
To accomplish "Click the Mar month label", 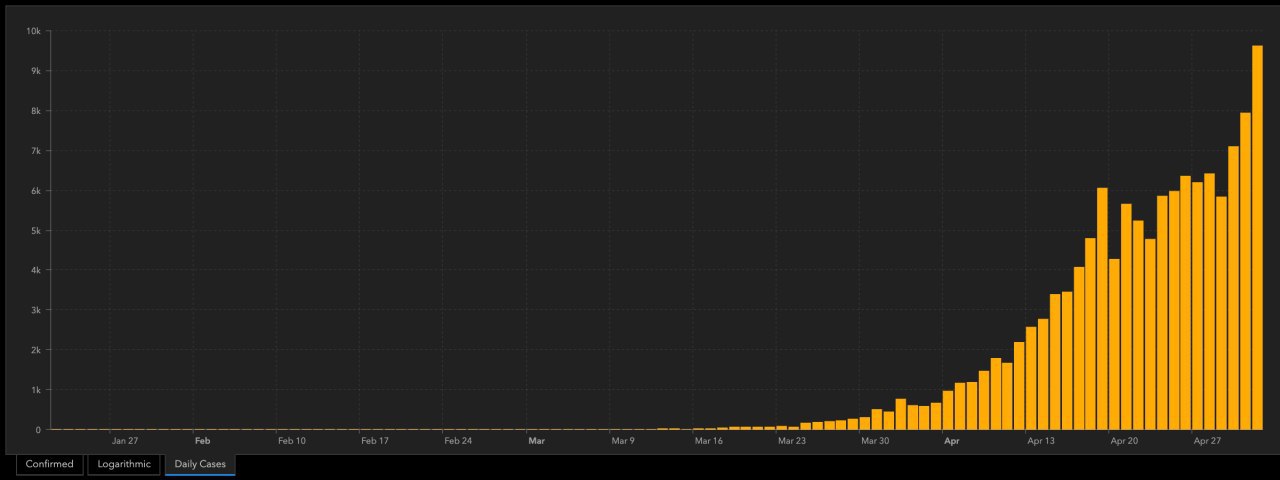I will (x=536, y=440).
